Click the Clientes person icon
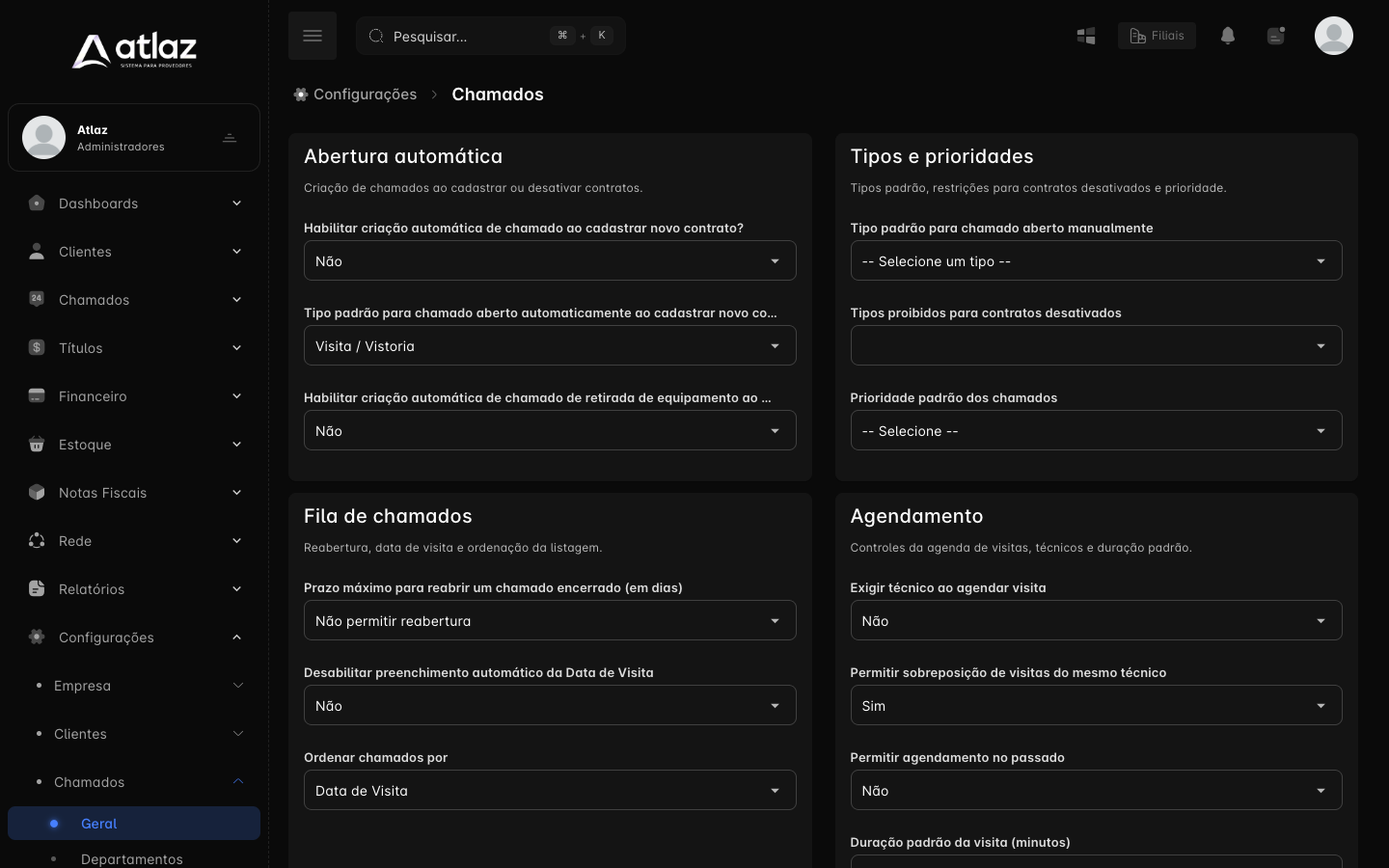The width and height of the screenshot is (1389, 868). click(x=37, y=252)
